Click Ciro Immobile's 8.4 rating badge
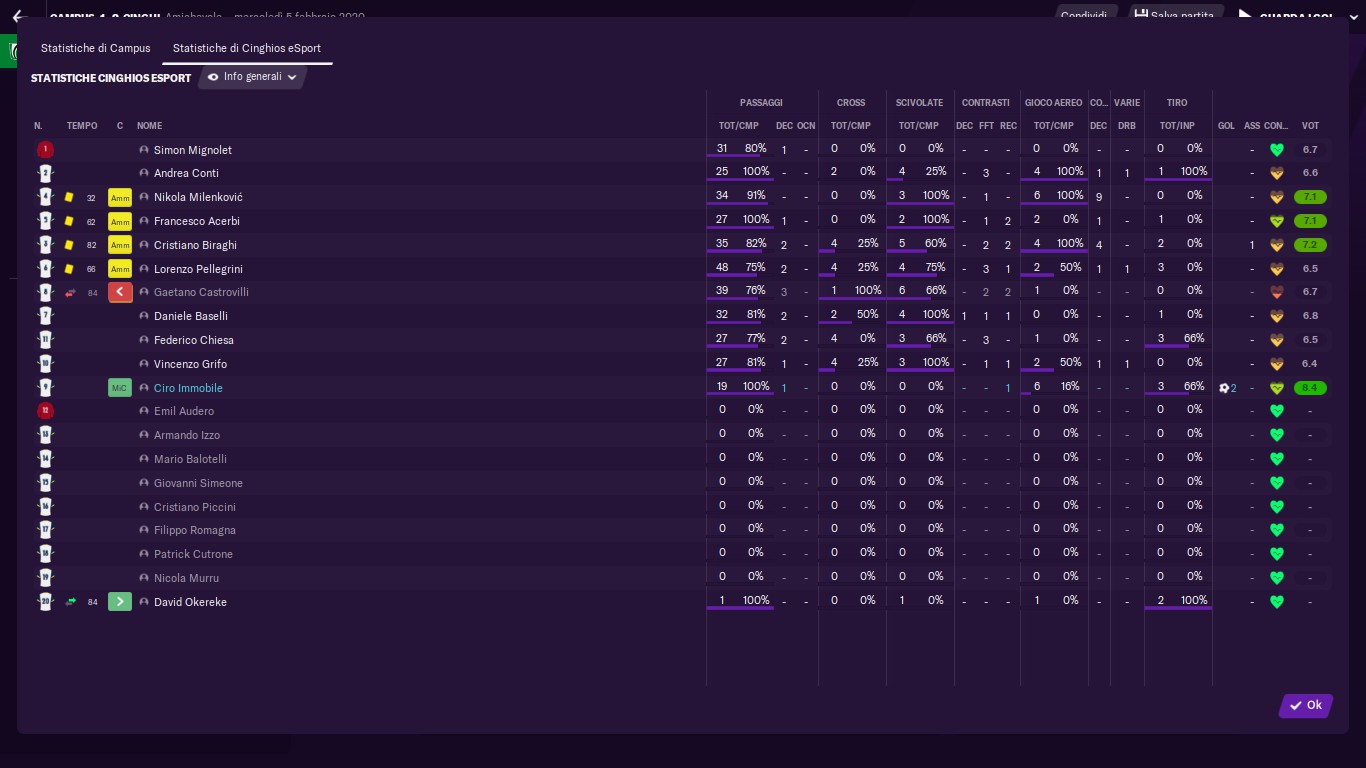Viewport: 1366px width, 768px height. click(1310, 388)
